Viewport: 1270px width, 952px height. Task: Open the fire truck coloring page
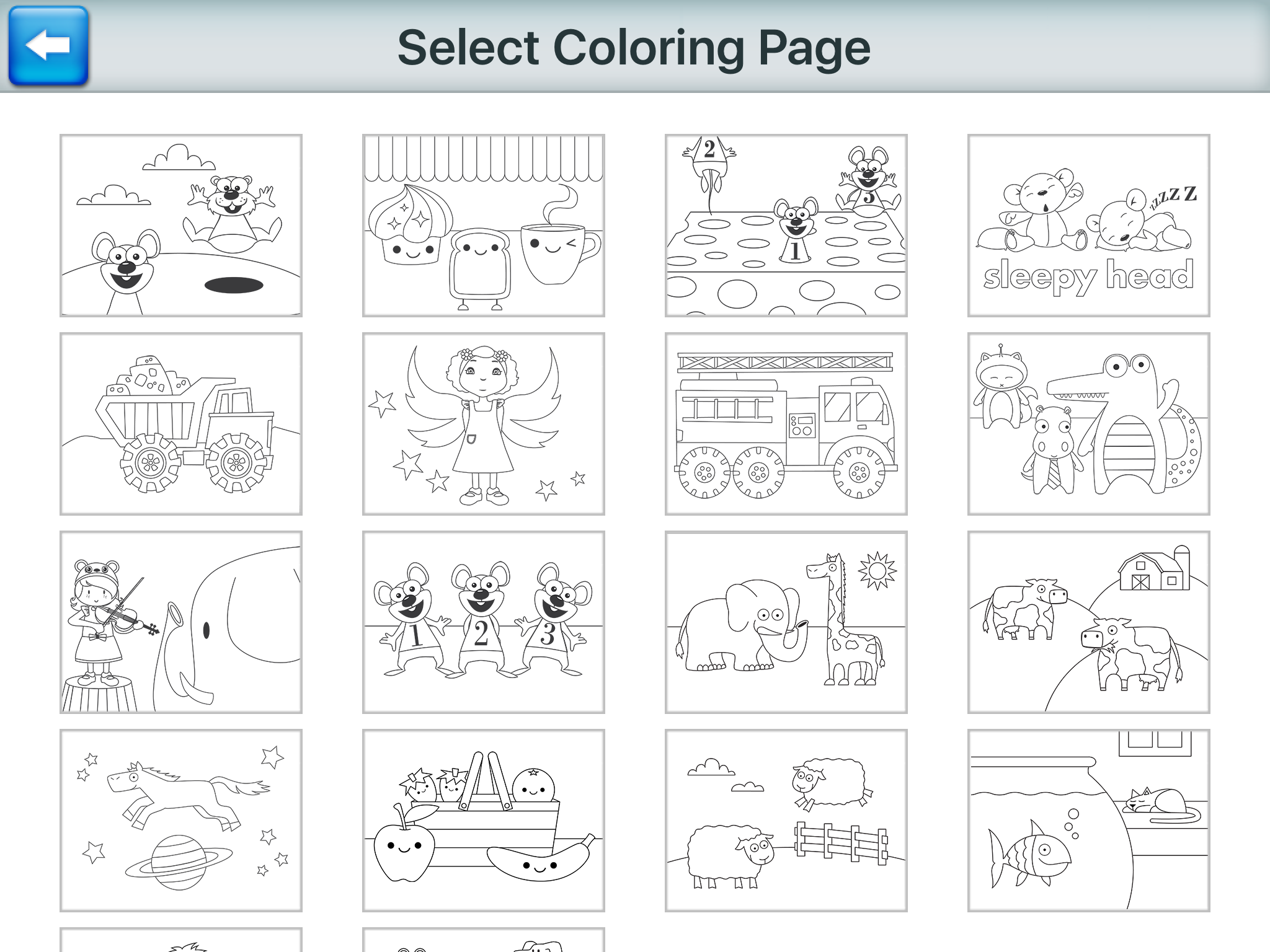[x=786, y=424]
